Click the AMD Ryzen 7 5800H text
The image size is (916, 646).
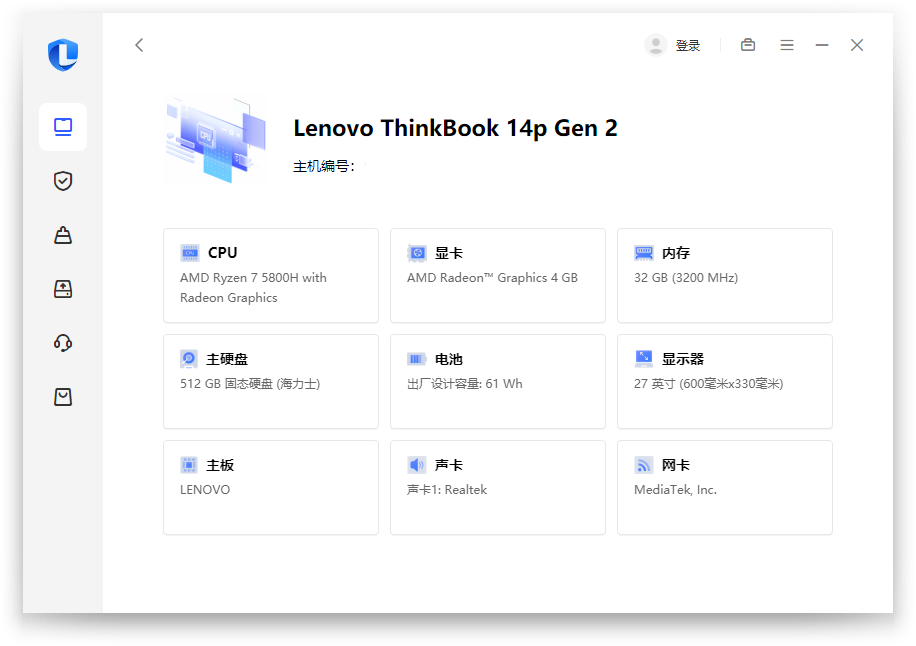[x=253, y=287]
